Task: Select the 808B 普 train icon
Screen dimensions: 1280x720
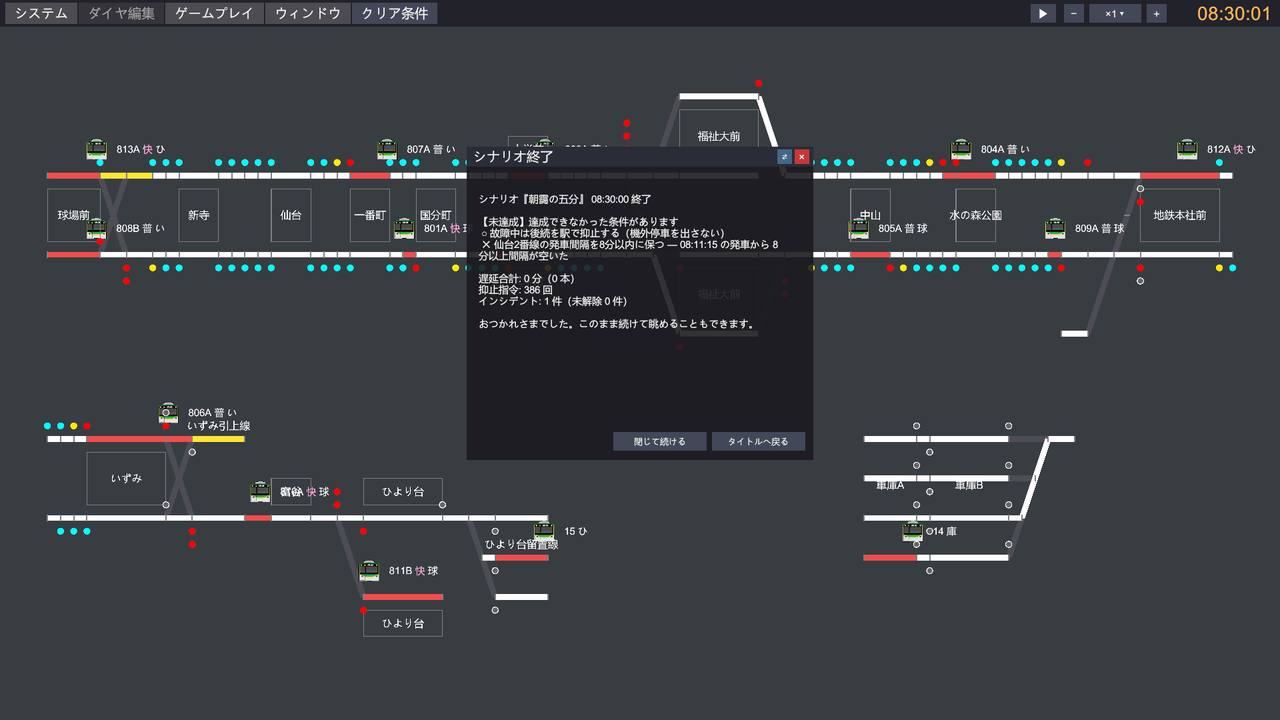Action: (96, 229)
